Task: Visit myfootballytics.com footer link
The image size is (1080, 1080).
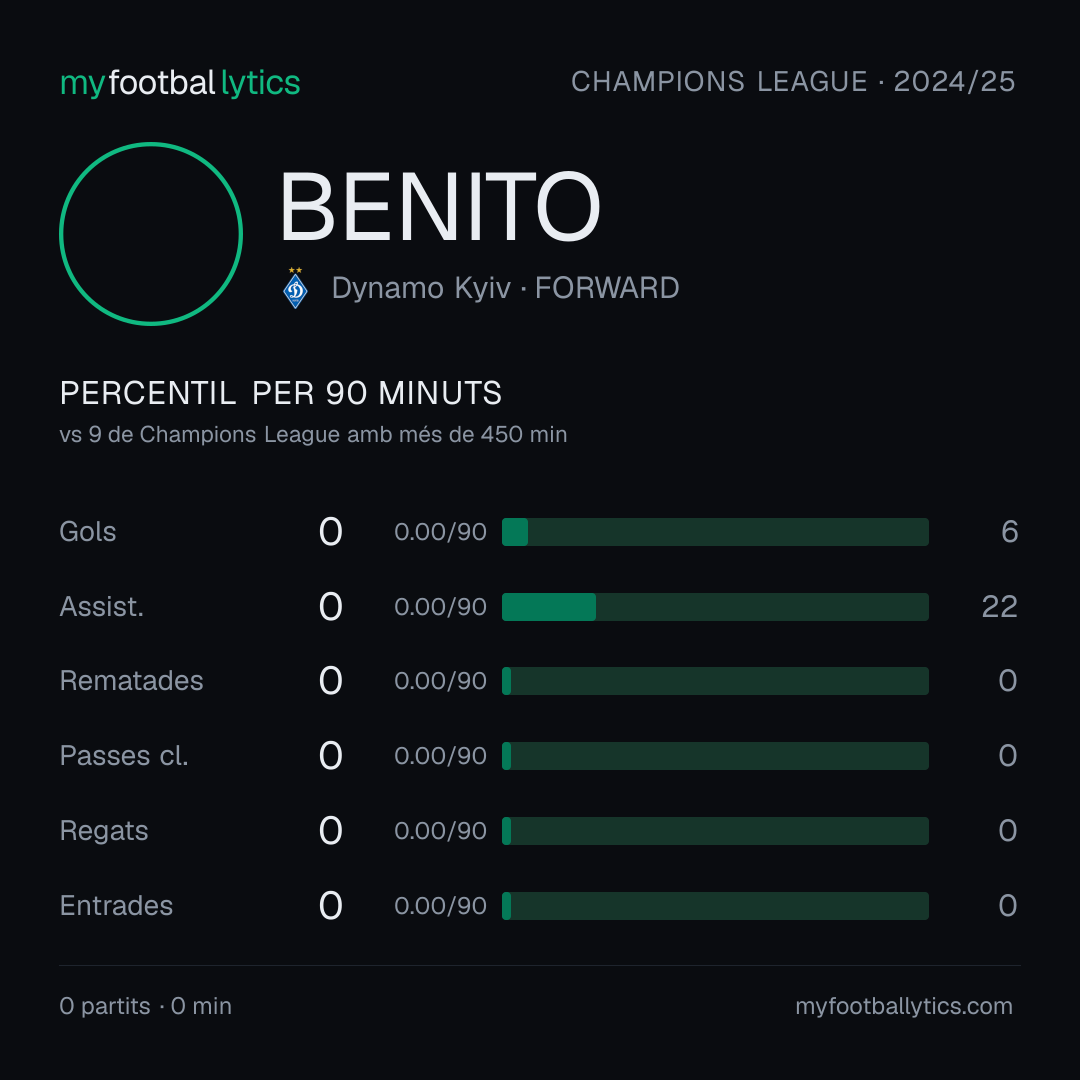Action: (x=904, y=1006)
